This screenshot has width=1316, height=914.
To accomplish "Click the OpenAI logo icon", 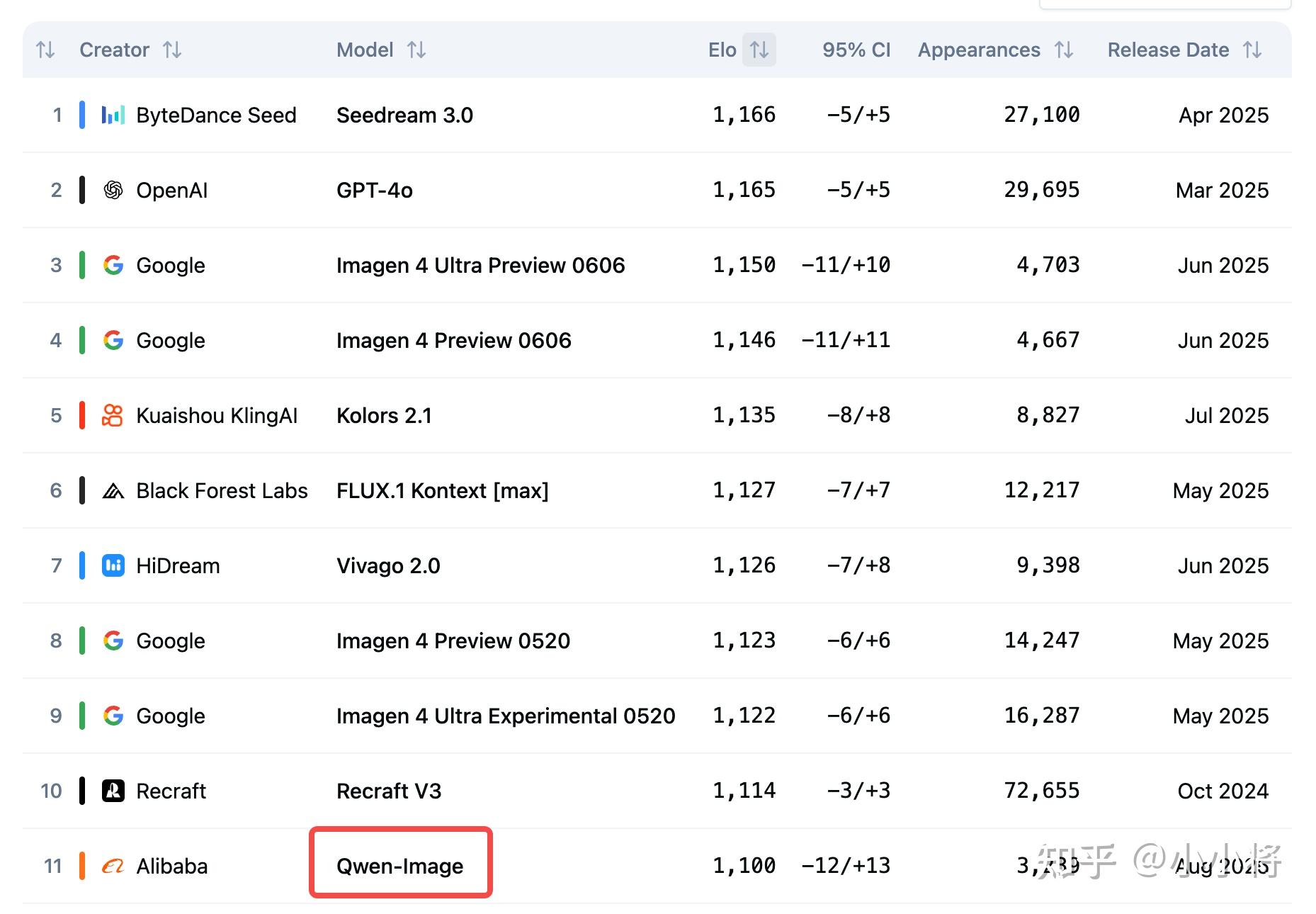I will pos(113,190).
